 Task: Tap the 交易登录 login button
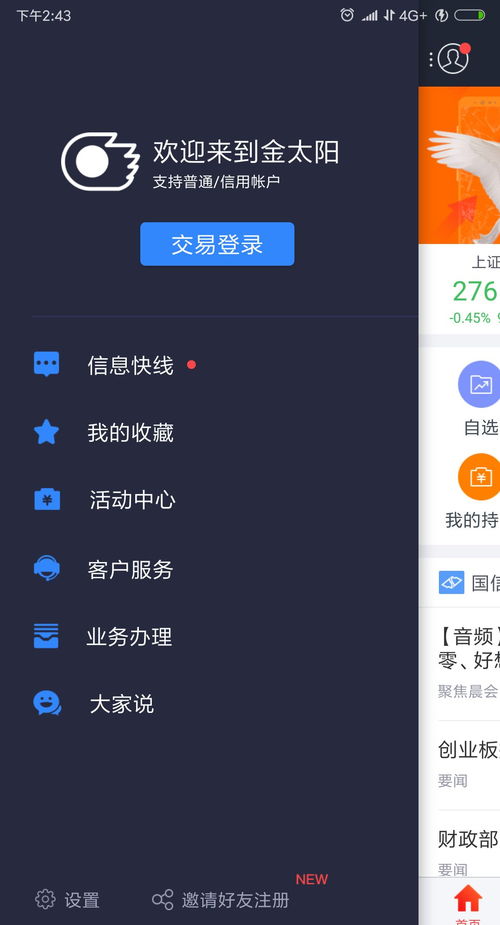coord(217,244)
